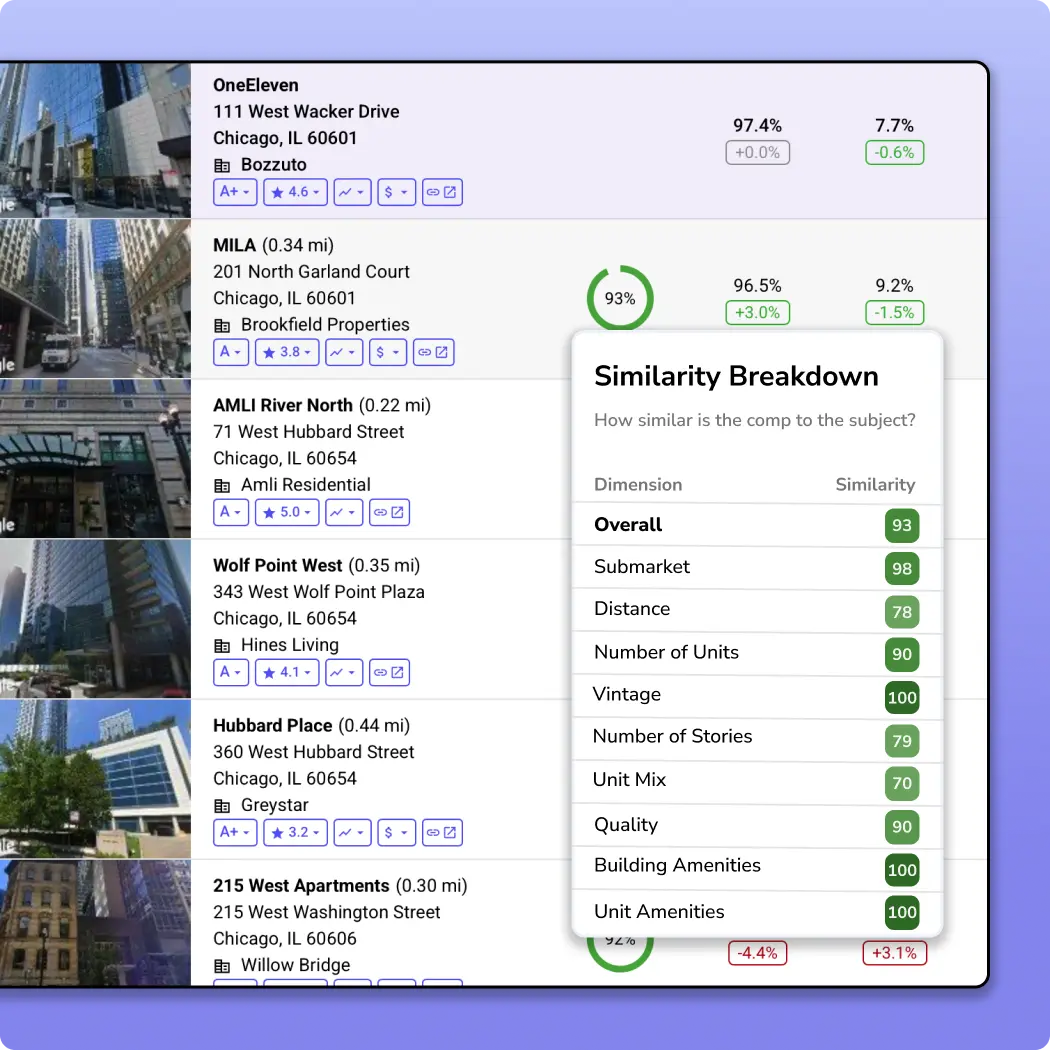The width and height of the screenshot is (1050, 1050).
Task: Open the A+ grade dropdown for Hubbard Place
Action: 235,832
